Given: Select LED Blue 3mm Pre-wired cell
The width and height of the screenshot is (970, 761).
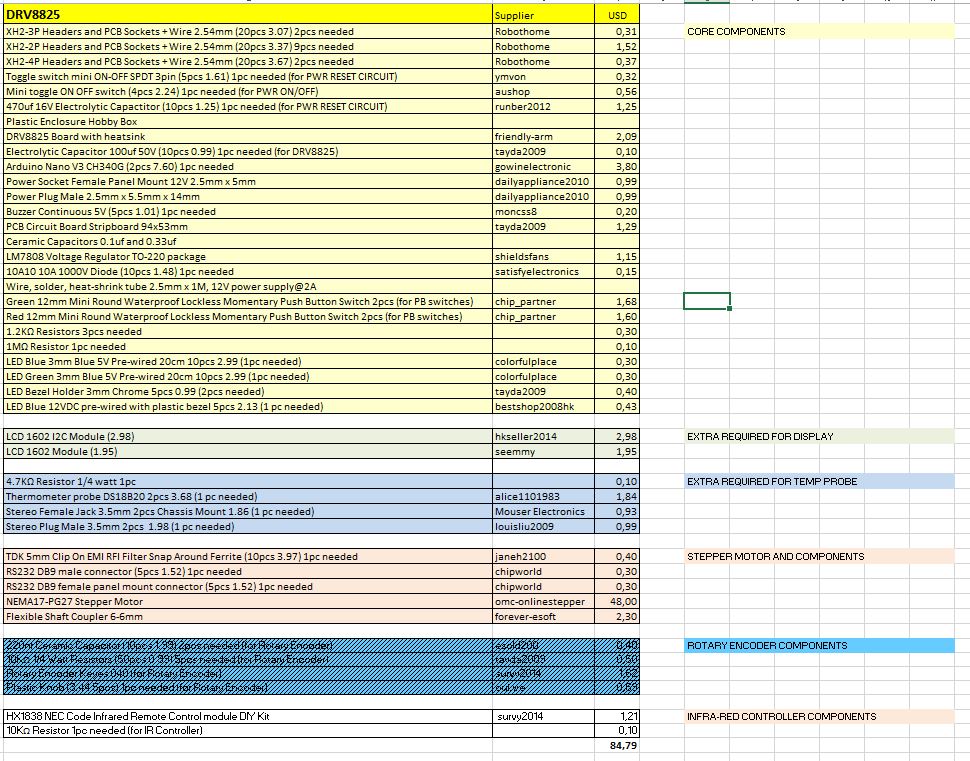Looking at the screenshot, I should pyautogui.click(x=248, y=361).
